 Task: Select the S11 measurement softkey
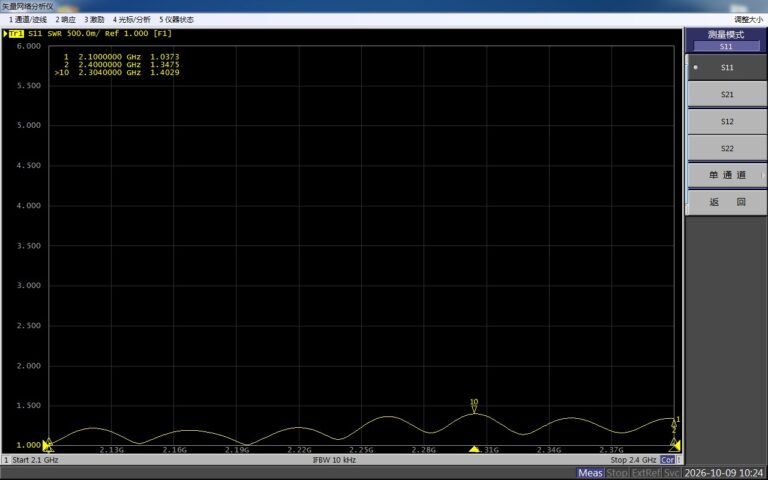[727, 68]
